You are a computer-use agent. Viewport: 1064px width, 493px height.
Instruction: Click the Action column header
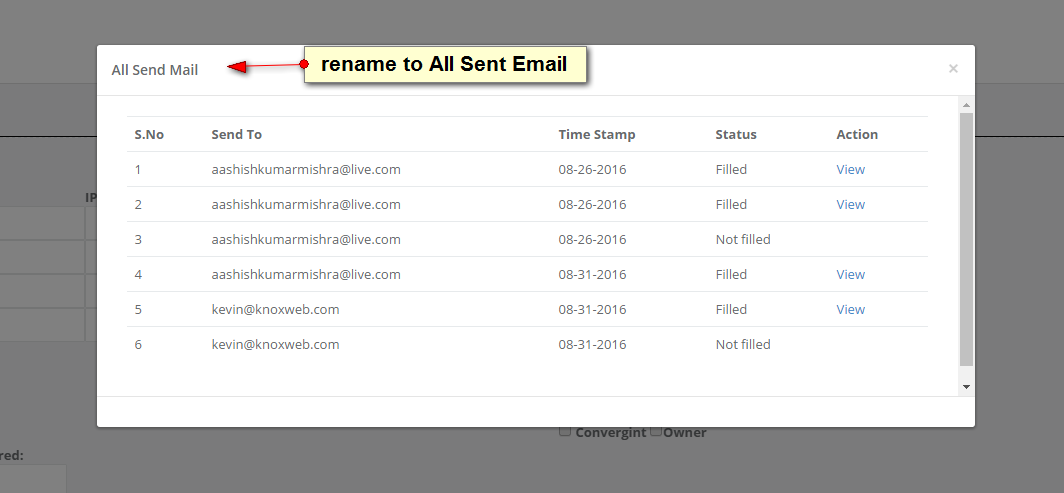click(857, 134)
